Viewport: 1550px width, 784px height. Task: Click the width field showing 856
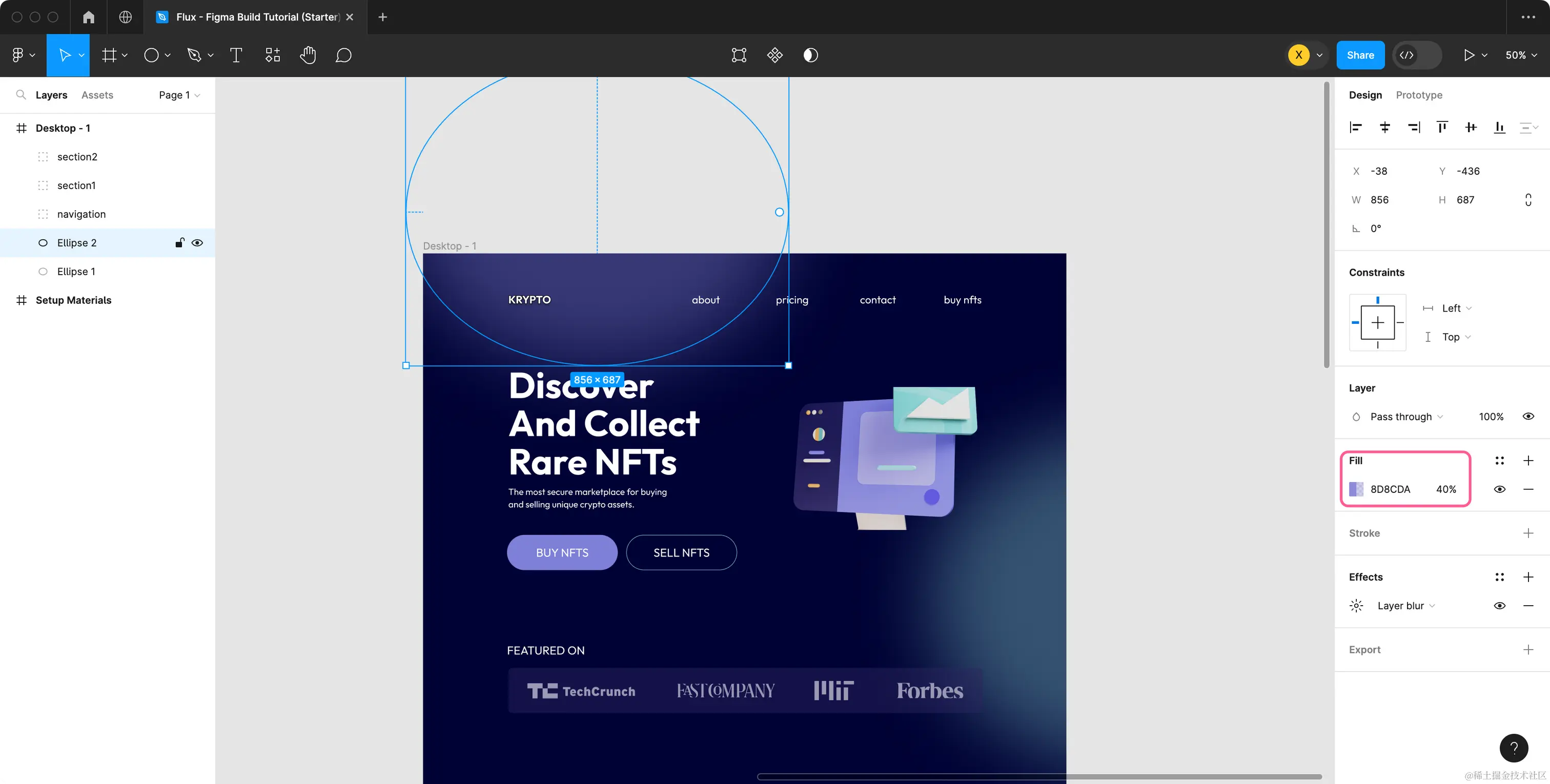pos(1379,200)
